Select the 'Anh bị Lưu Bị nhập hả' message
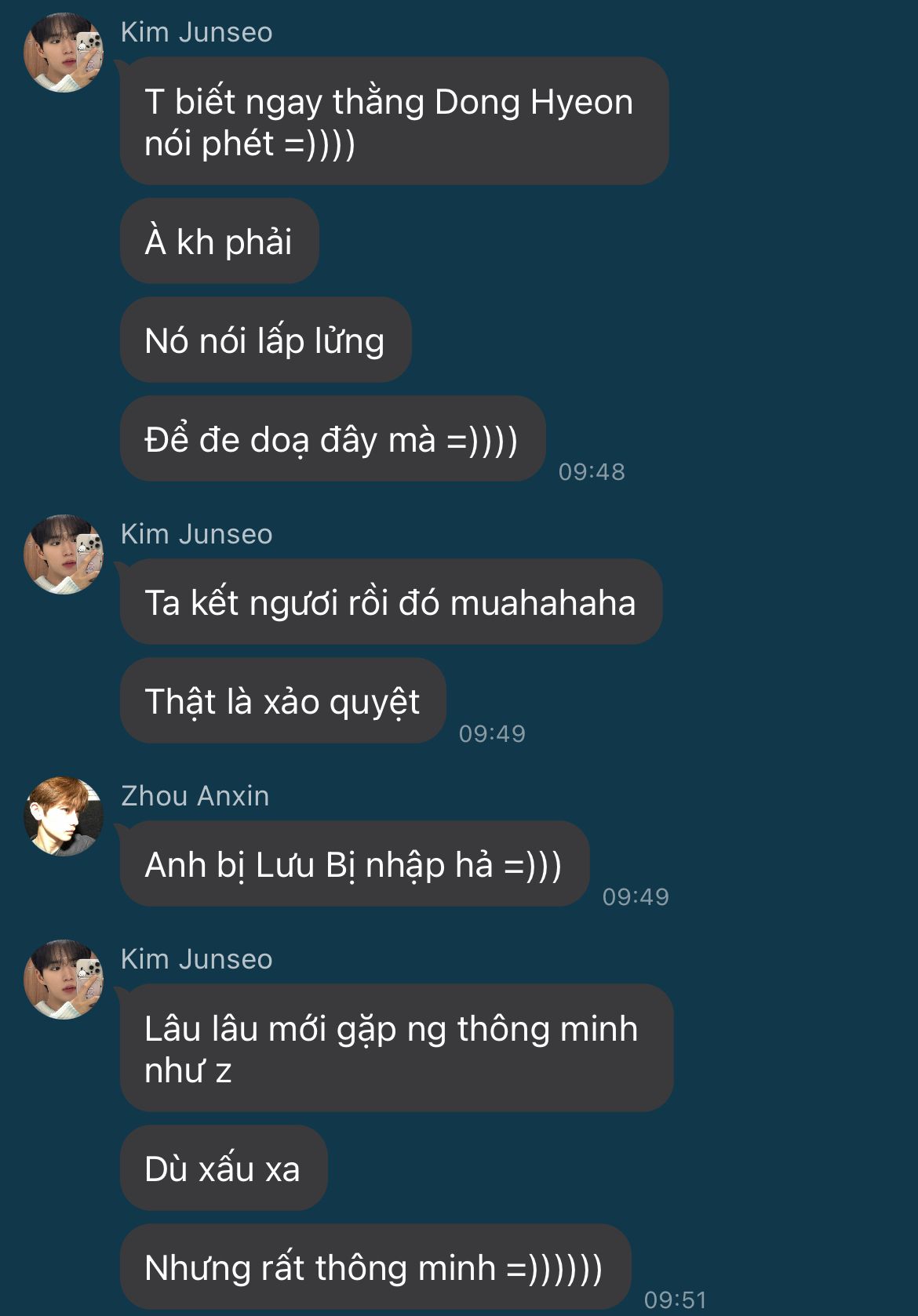Viewport: 918px width, 1316px height. click(355, 863)
